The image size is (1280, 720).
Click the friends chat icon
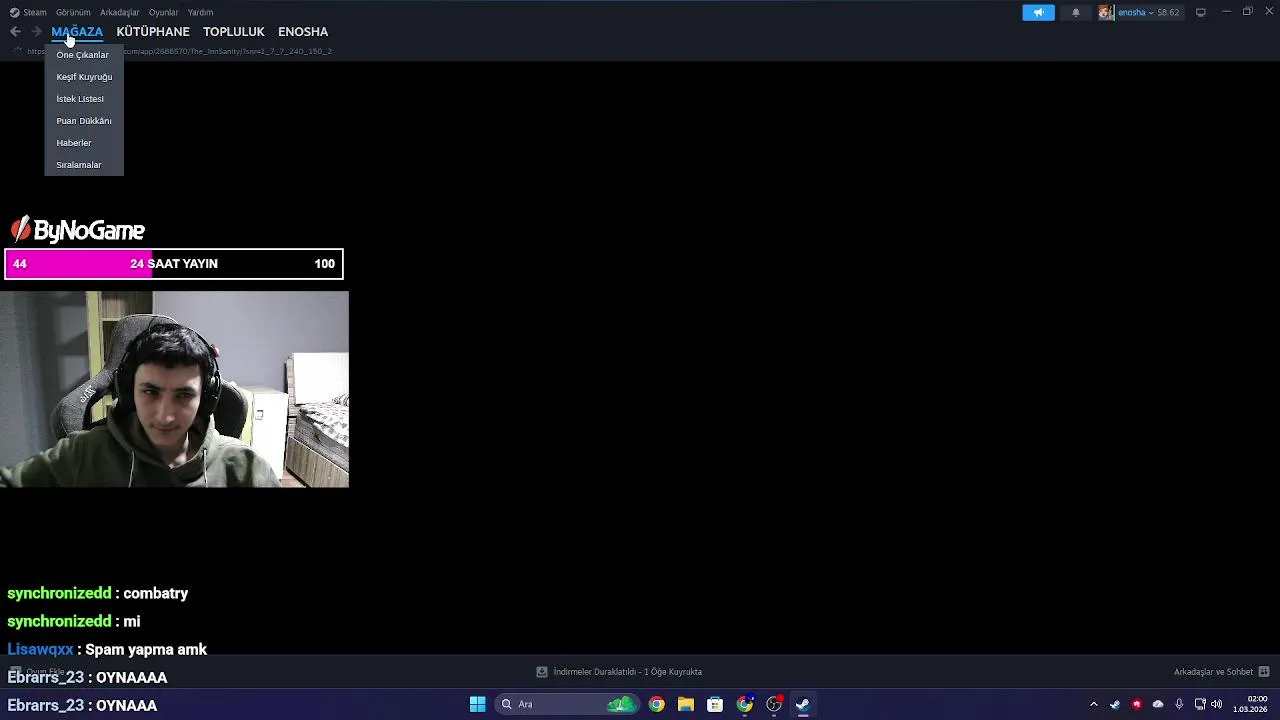coord(1264,672)
